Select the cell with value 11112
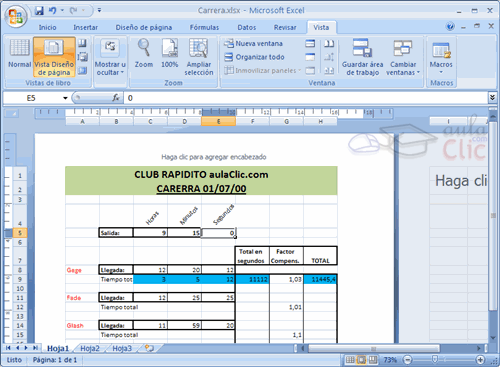This screenshot has width=500, height=367. click(x=252, y=279)
